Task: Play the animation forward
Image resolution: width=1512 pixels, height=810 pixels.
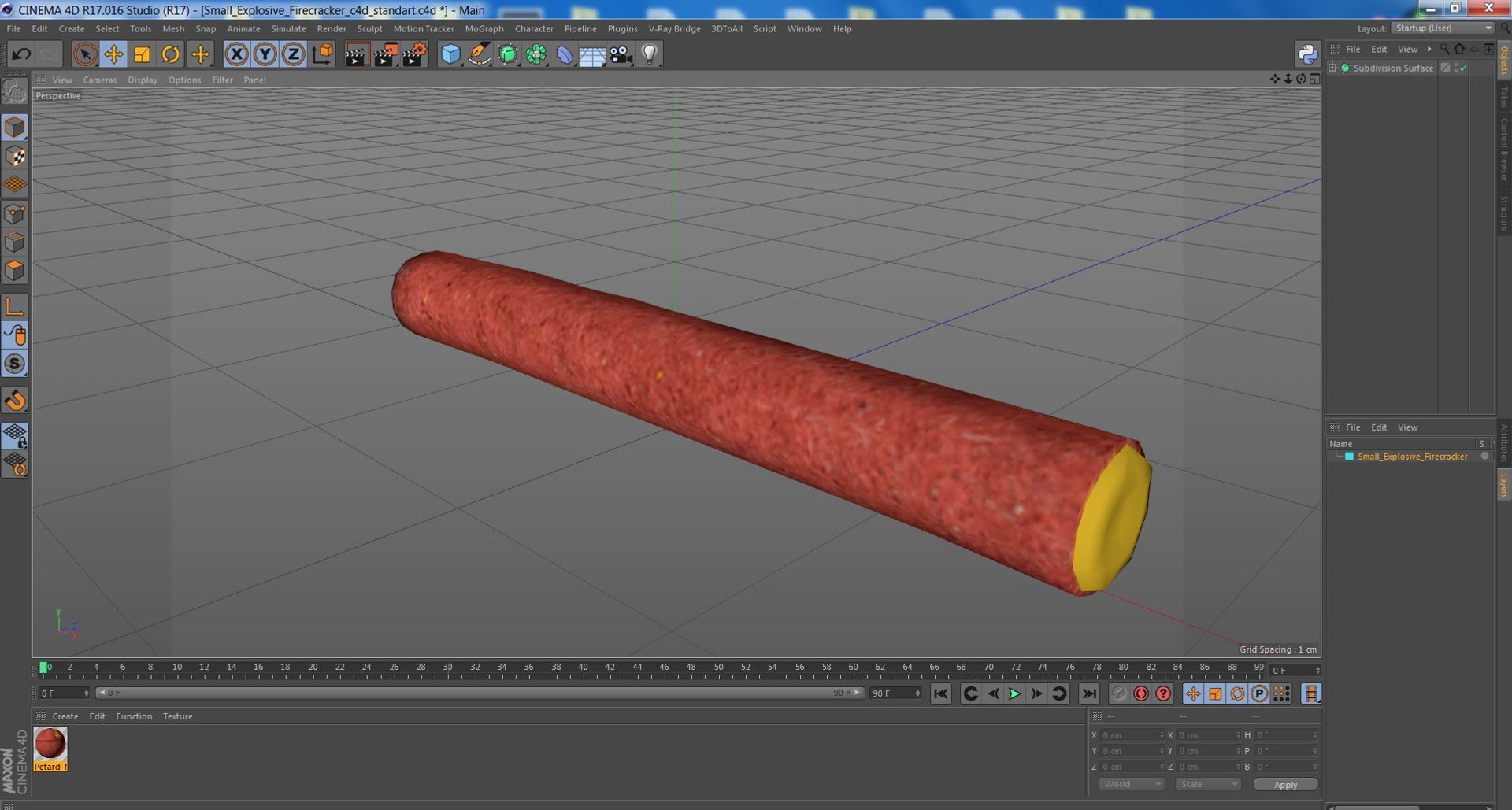Action: (1014, 693)
